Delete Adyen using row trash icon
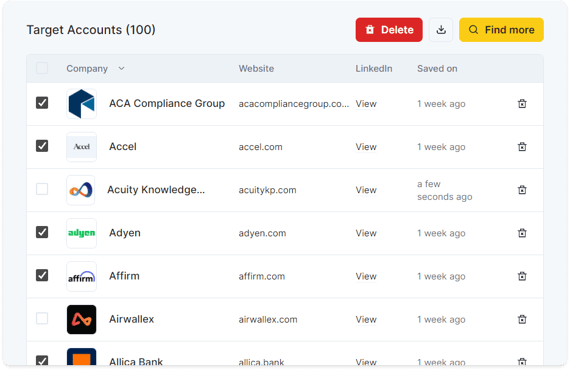Image resolution: width=570 pixels, height=370 pixels. point(522,233)
